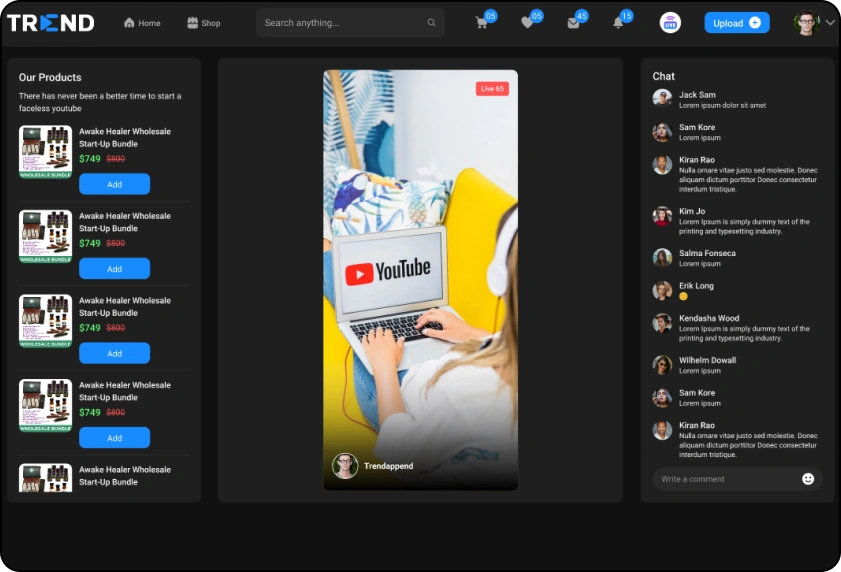
Task: Add the third Awake Healer bundle
Action: point(114,353)
